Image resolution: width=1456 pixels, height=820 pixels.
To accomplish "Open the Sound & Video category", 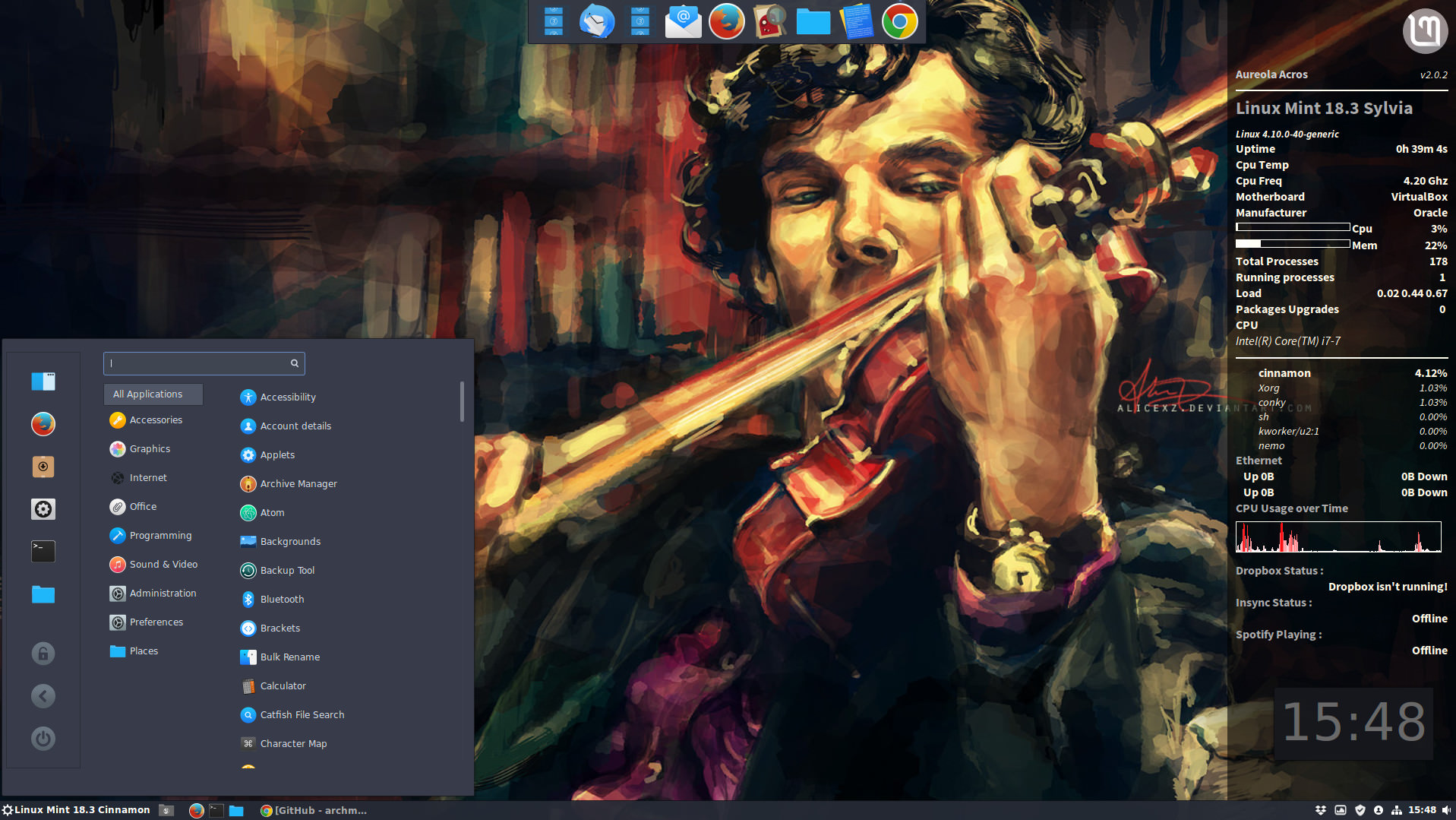I will tap(153, 565).
